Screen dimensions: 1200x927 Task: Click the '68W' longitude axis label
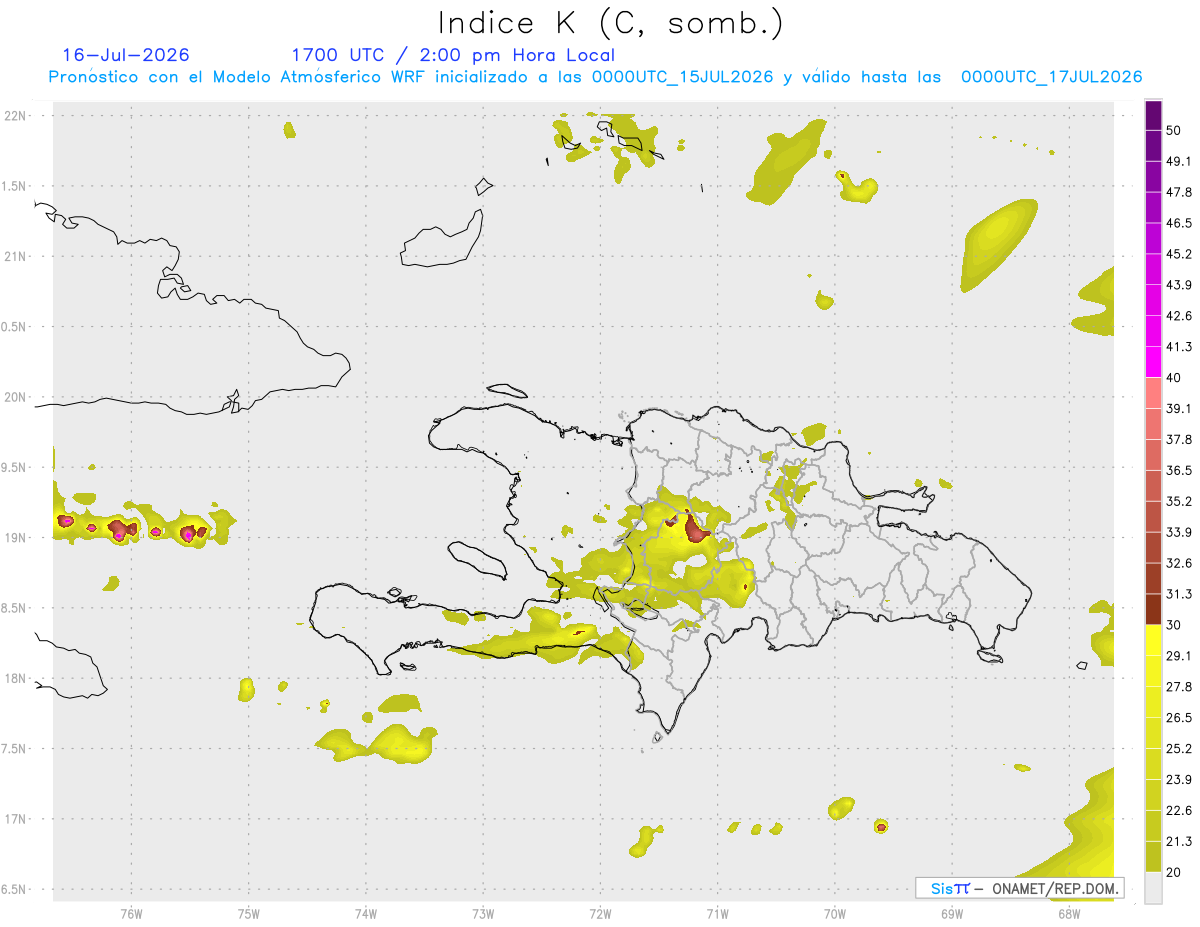pos(1069,913)
